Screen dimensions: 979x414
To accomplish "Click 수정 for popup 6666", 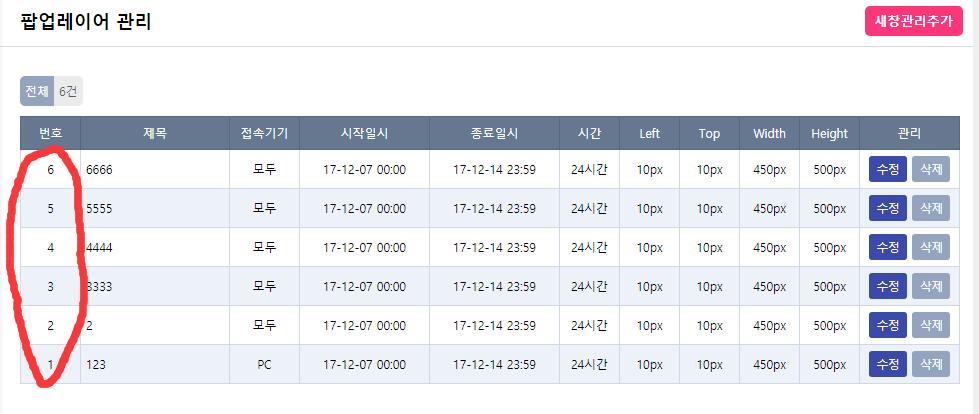I will pos(887,169).
